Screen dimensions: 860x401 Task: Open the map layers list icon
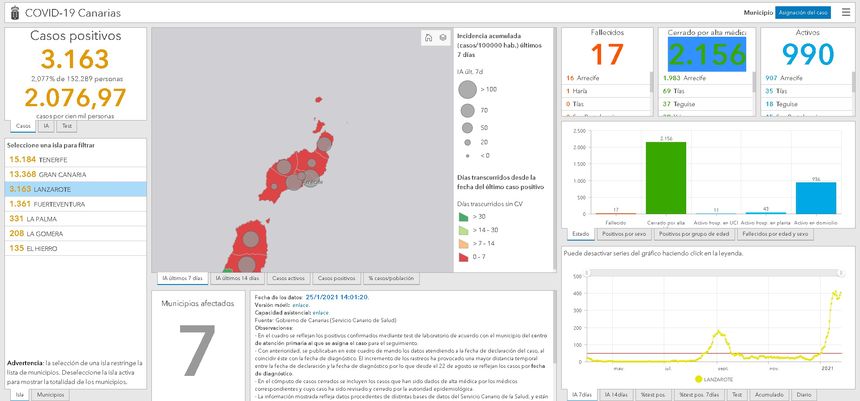(443, 38)
